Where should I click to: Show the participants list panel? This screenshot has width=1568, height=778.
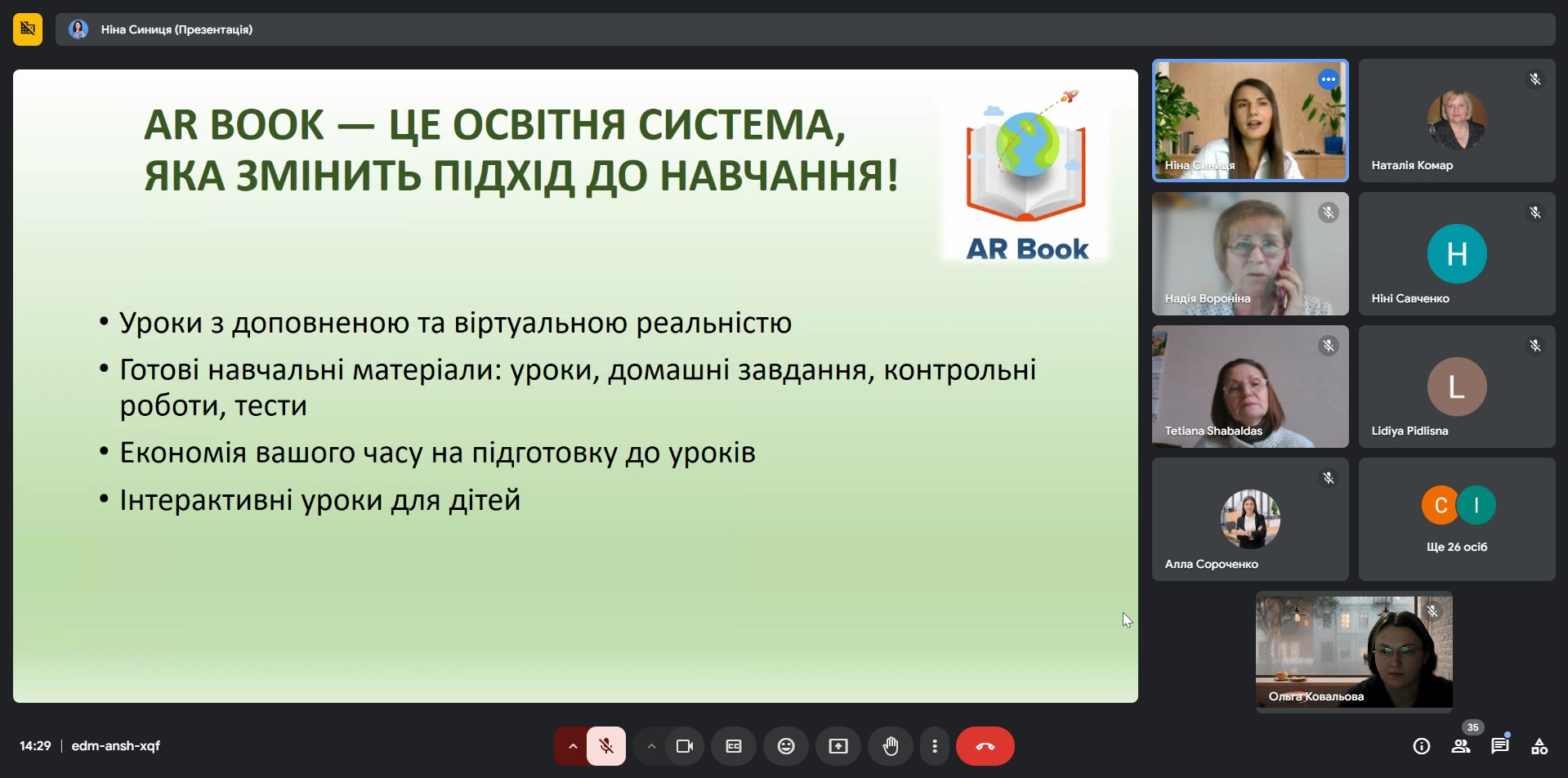tap(1461, 746)
